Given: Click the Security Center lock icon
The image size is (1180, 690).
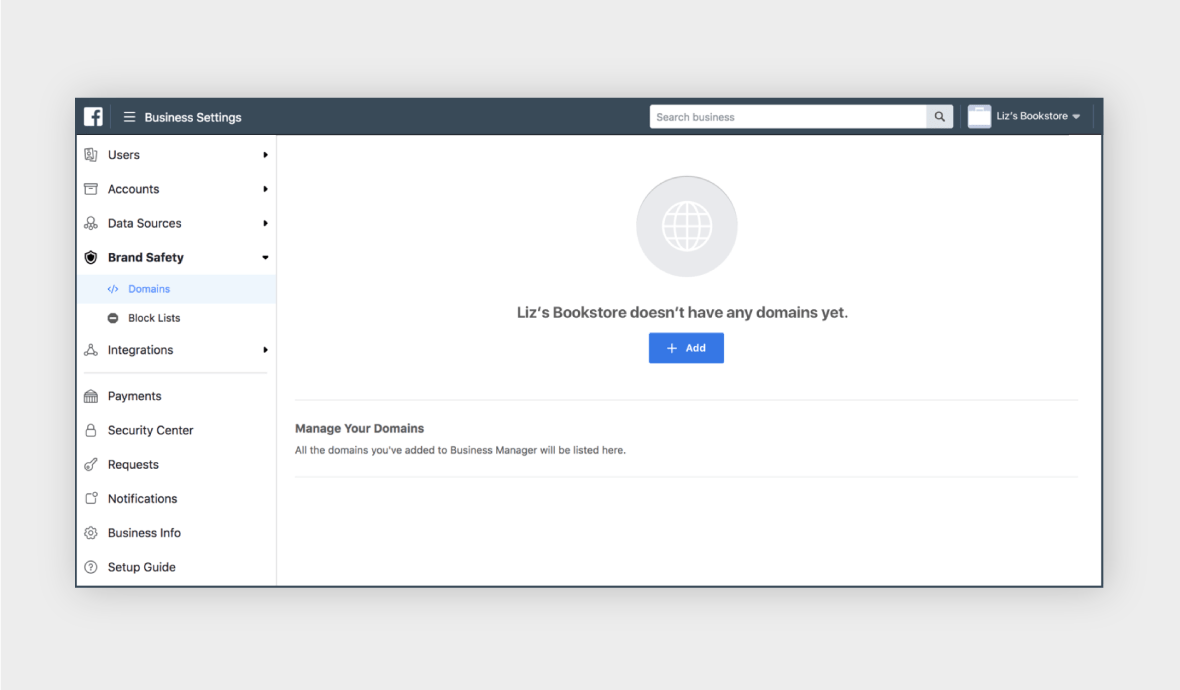Looking at the screenshot, I should pyautogui.click(x=91, y=430).
